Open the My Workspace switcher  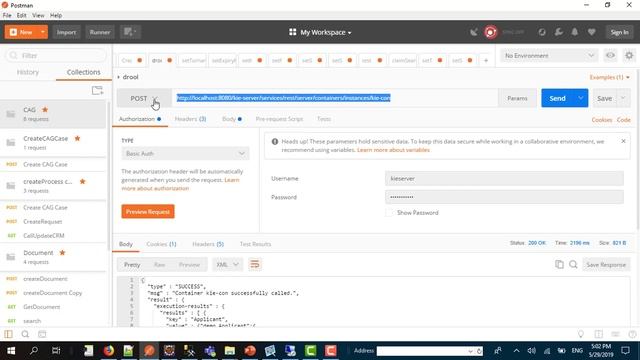coord(320,32)
